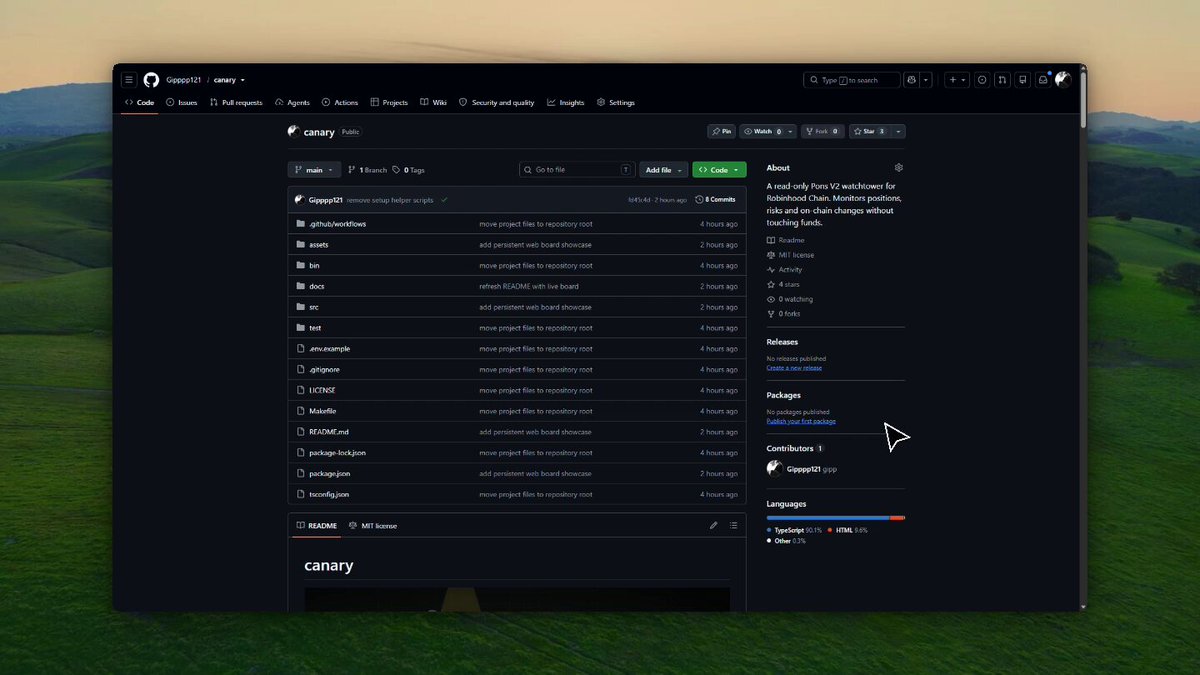
Task: Star the canary repository
Action: (869, 131)
